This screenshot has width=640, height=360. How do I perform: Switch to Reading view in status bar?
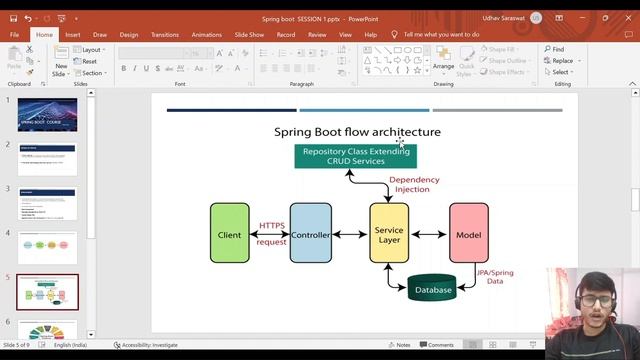tap(513, 345)
